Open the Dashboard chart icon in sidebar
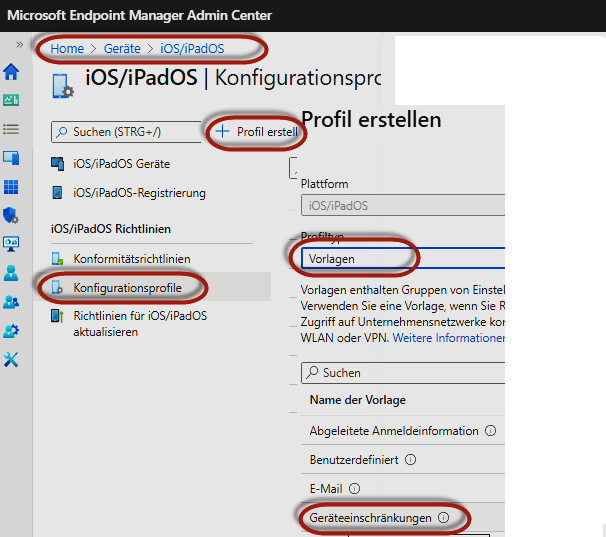The image size is (606, 537). pyautogui.click(x=12, y=100)
